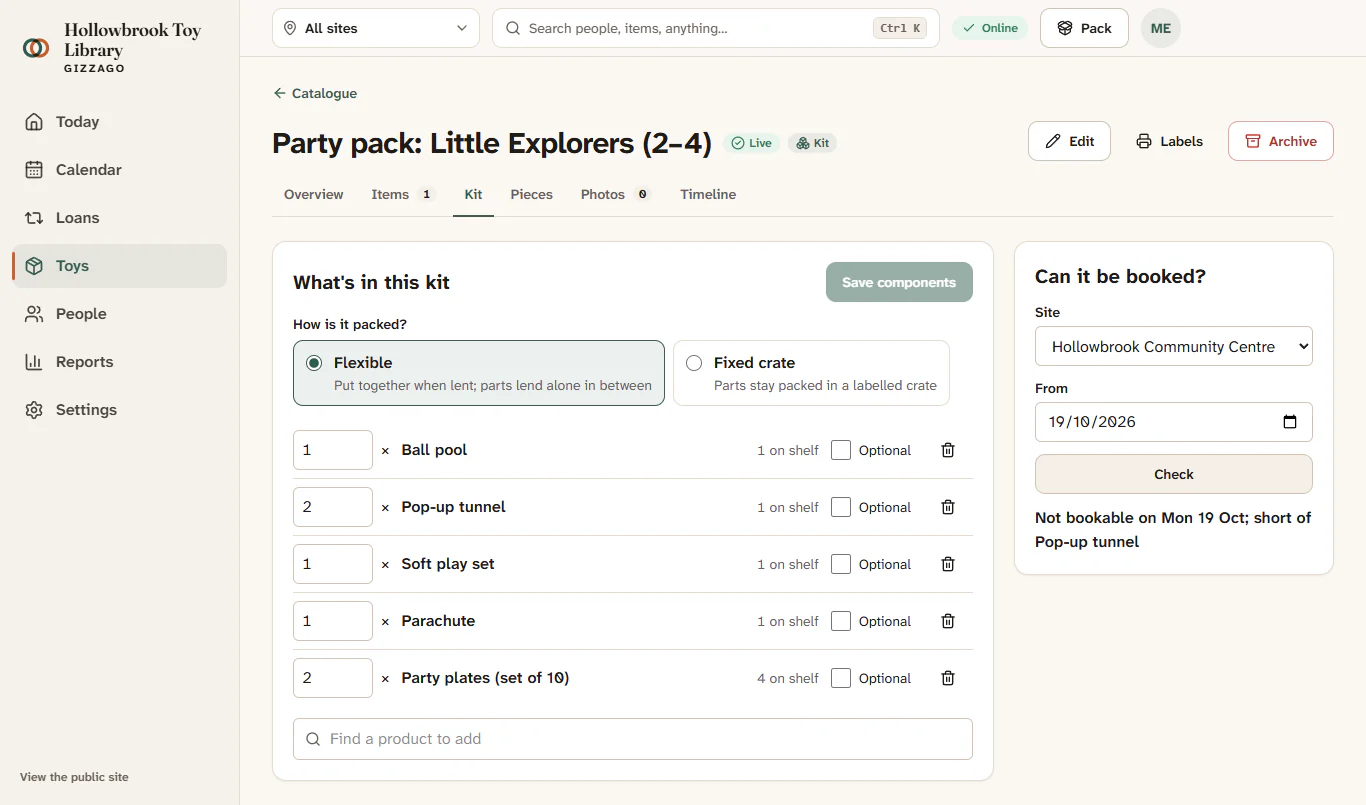Image resolution: width=1366 pixels, height=805 pixels.
Task: Remove Pop-up tunnel using its trash icon
Action: pos(948,507)
